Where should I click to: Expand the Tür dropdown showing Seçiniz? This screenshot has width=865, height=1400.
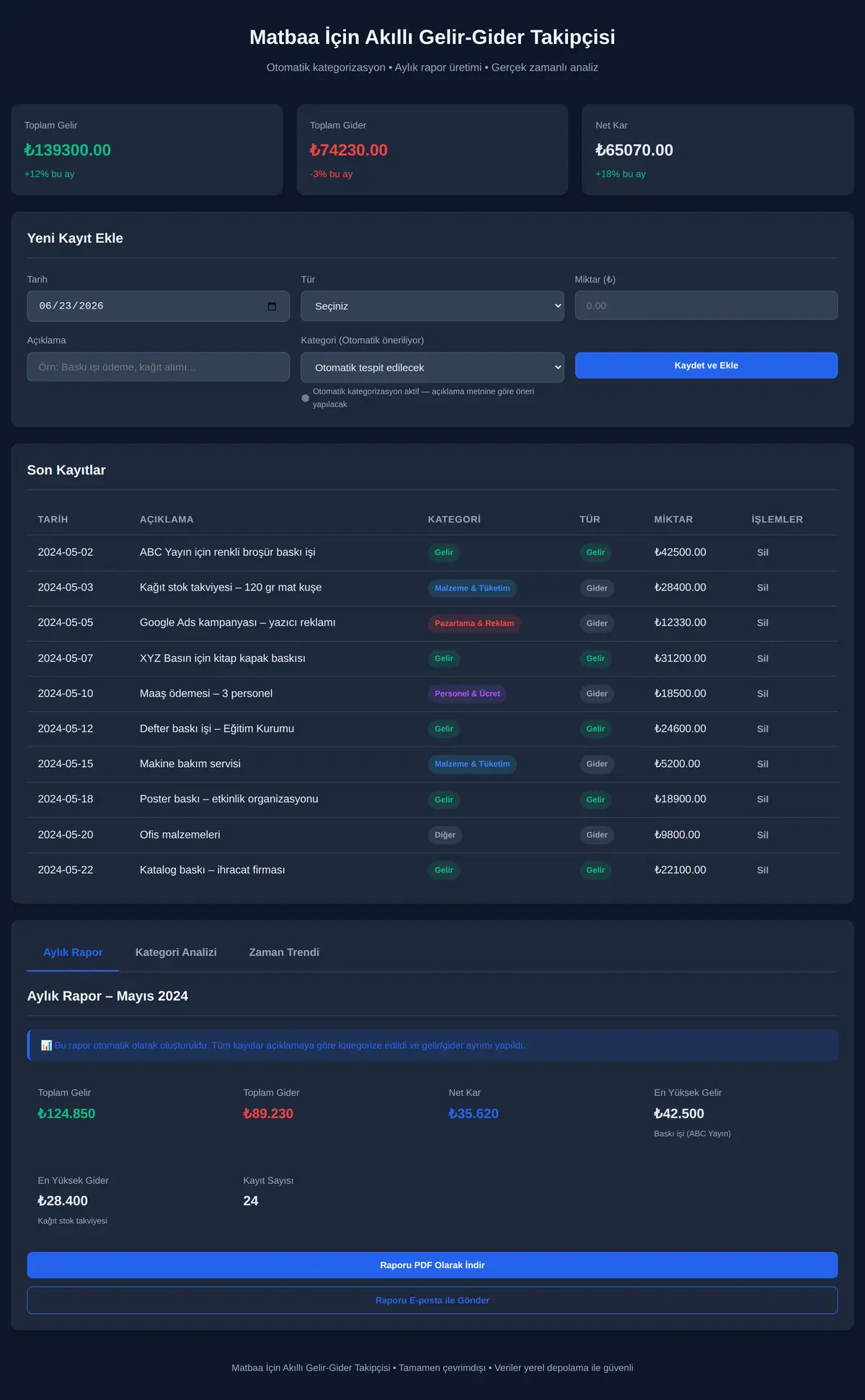[432, 306]
